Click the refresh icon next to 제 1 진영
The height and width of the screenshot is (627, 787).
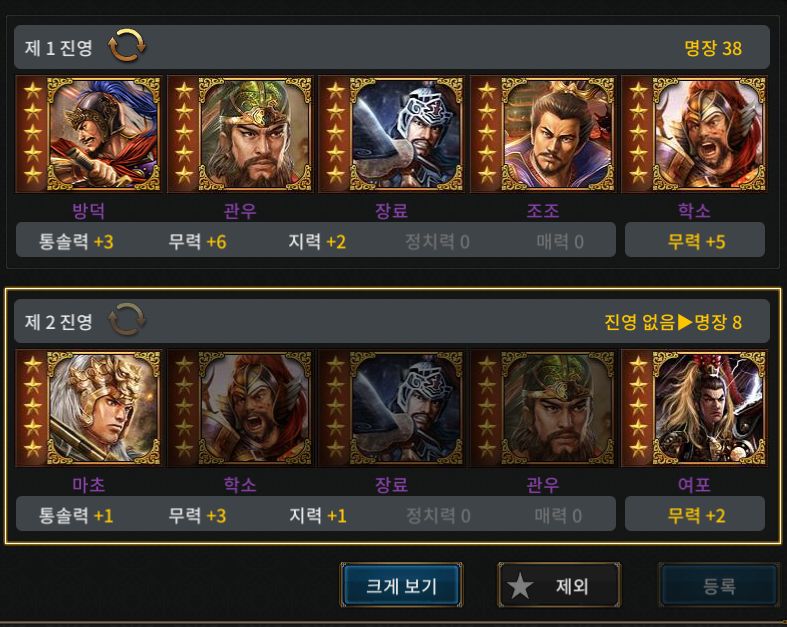(x=126, y=46)
